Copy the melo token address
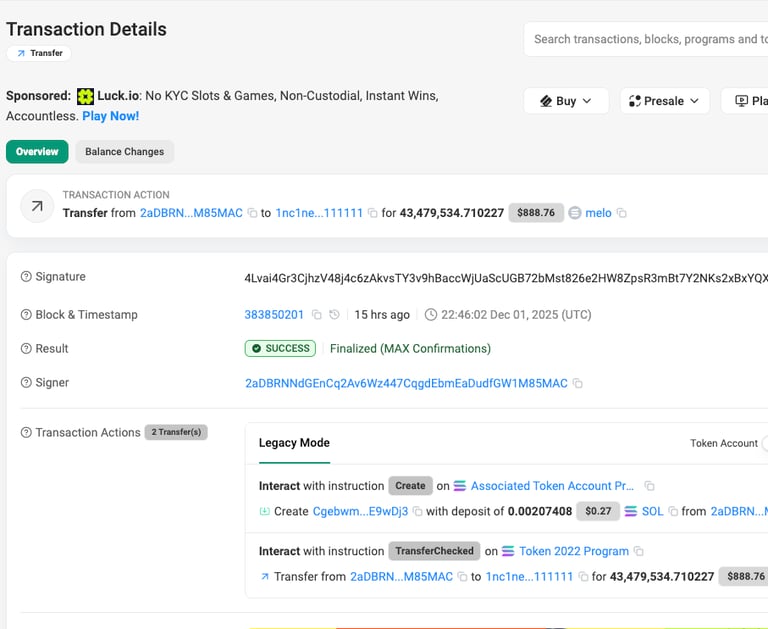The image size is (768, 629). click(x=621, y=213)
